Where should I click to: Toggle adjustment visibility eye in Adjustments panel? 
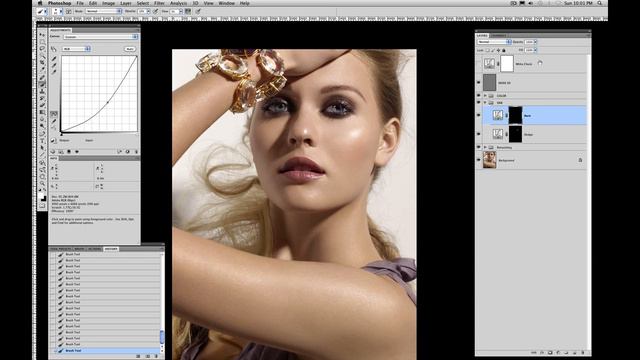pyautogui.click(x=77, y=151)
